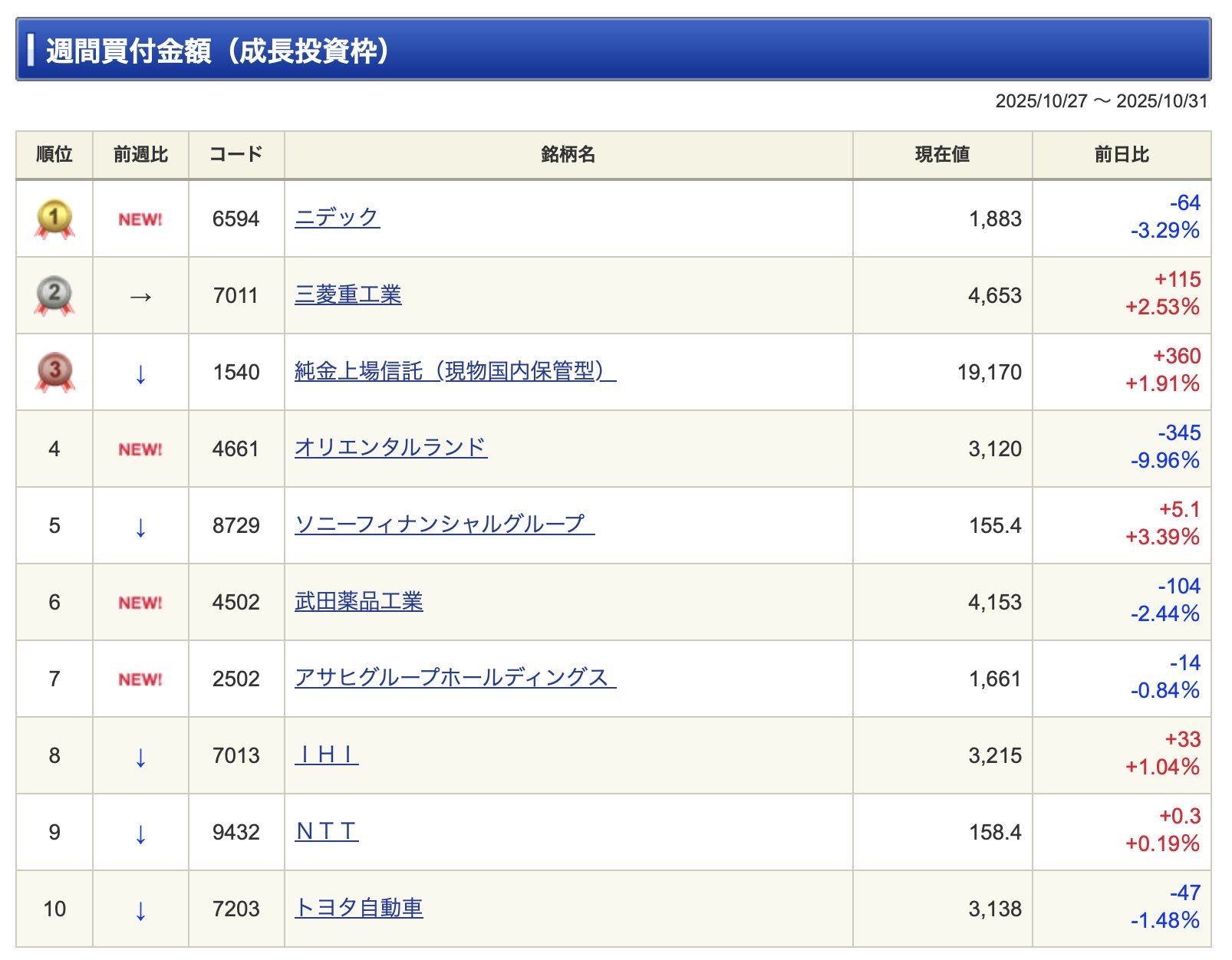
Task: Click the 現在値 column header
Action: coord(941,155)
